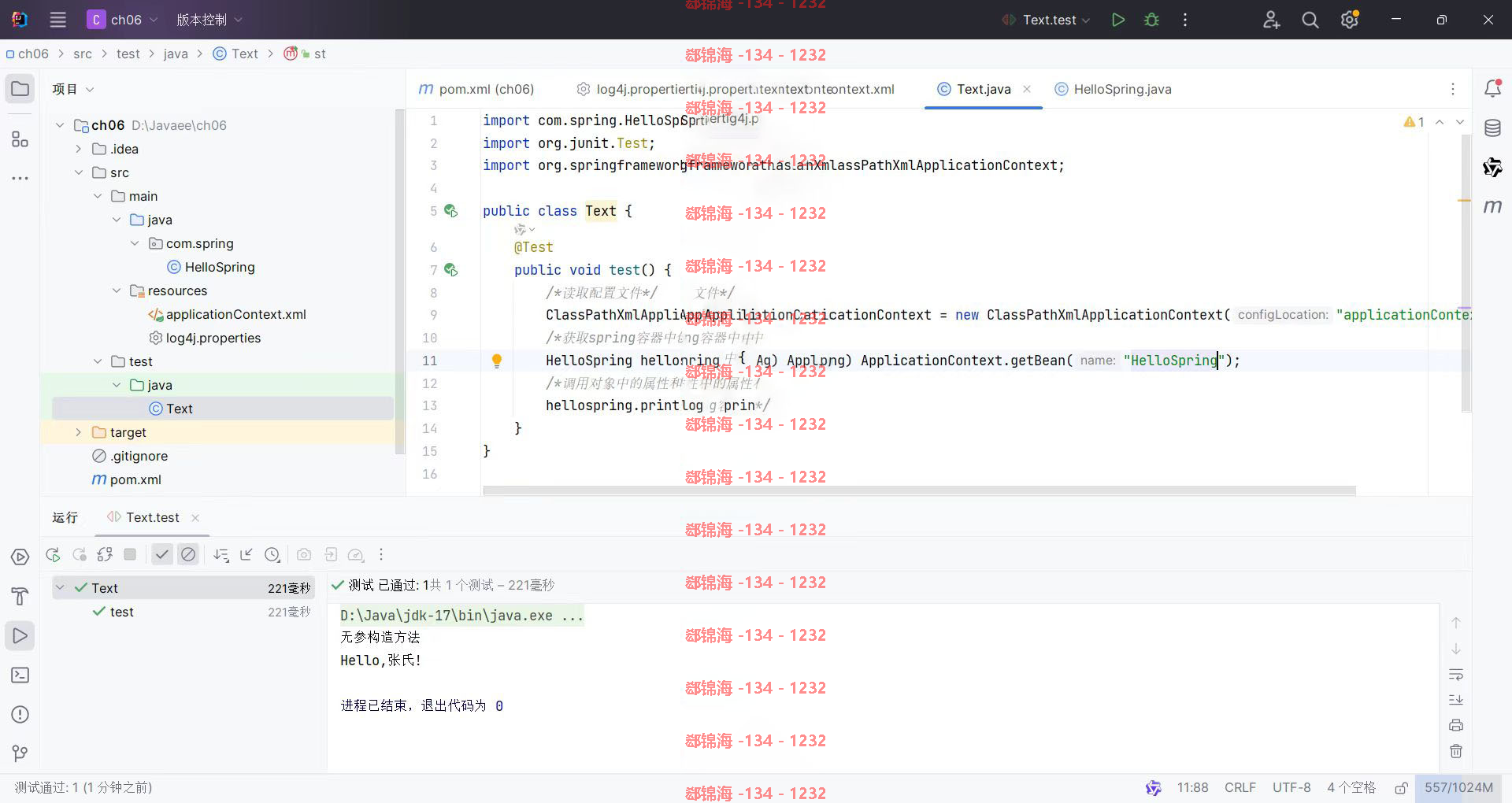Image resolution: width=1512 pixels, height=803 pixels.
Task: Switch to pom.xml (ch06) tab
Action: (476, 89)
